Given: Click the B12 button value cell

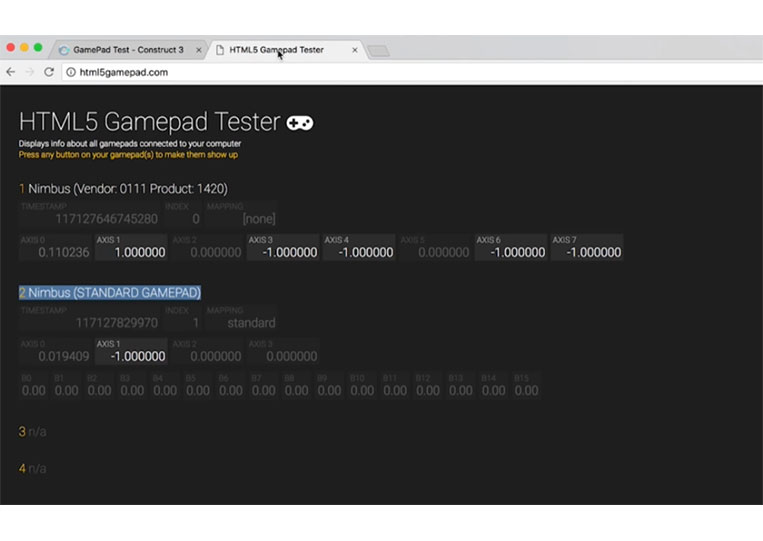Looking at the screenshot, I should (427, 386).
